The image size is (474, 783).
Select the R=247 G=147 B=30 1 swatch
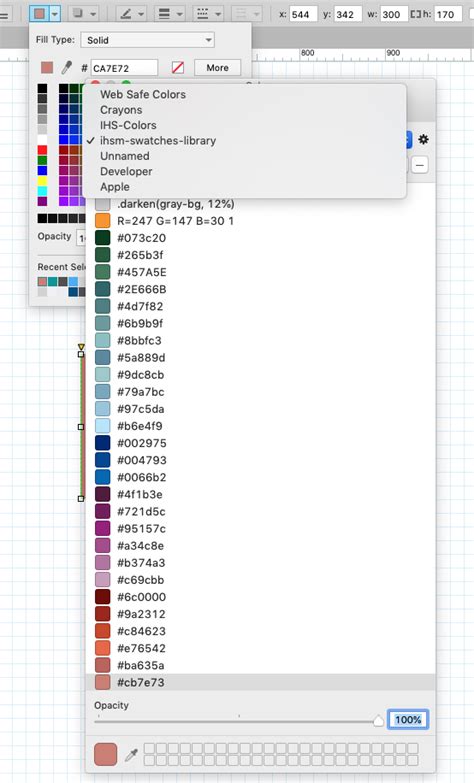(260, 221)
